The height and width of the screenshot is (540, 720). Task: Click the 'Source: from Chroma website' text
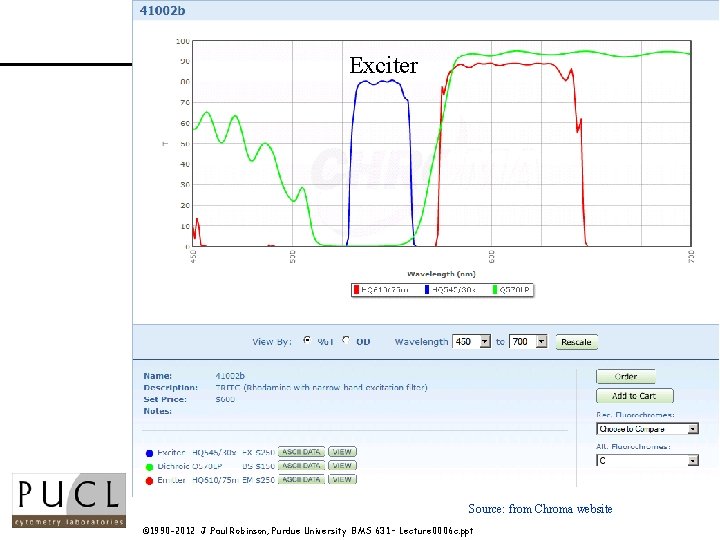click(540, 509)
